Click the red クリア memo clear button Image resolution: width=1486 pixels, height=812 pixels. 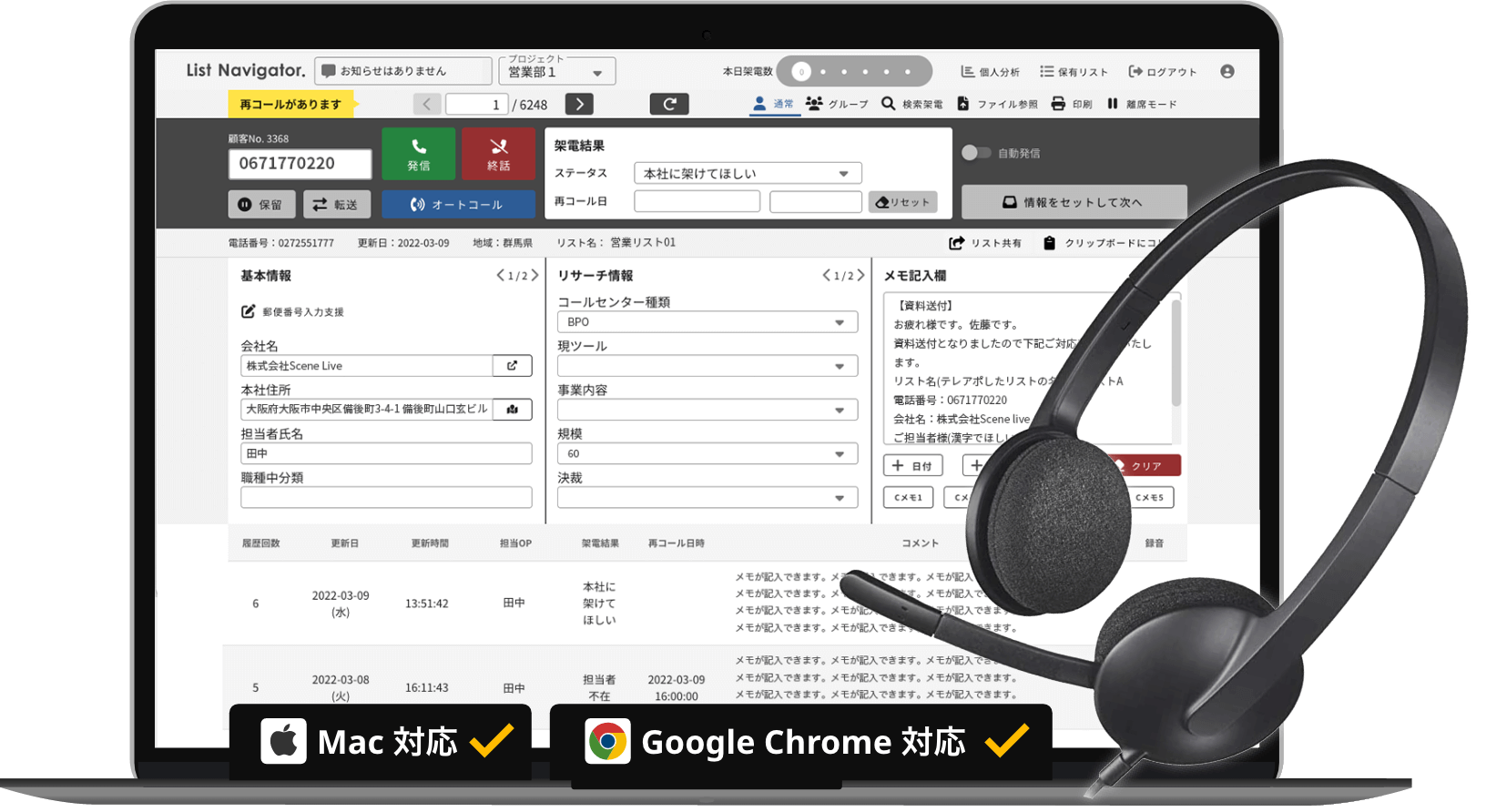coord(1144,465)
